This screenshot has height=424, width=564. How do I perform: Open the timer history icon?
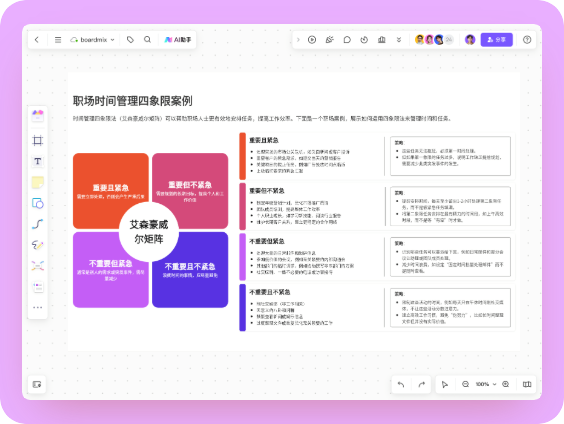coord(364,40)
